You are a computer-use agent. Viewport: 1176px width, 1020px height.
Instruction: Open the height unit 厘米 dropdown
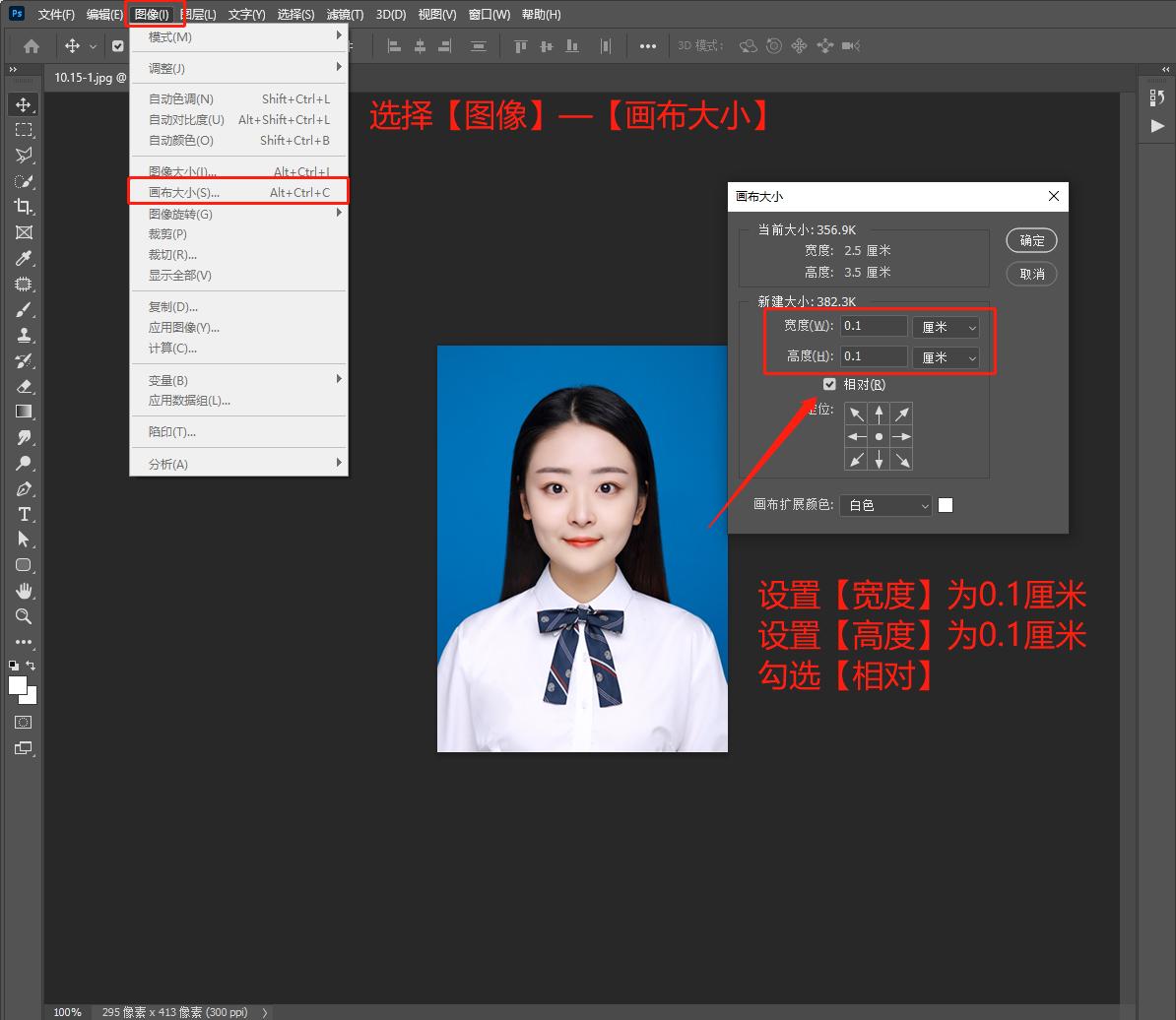[946, 357]
